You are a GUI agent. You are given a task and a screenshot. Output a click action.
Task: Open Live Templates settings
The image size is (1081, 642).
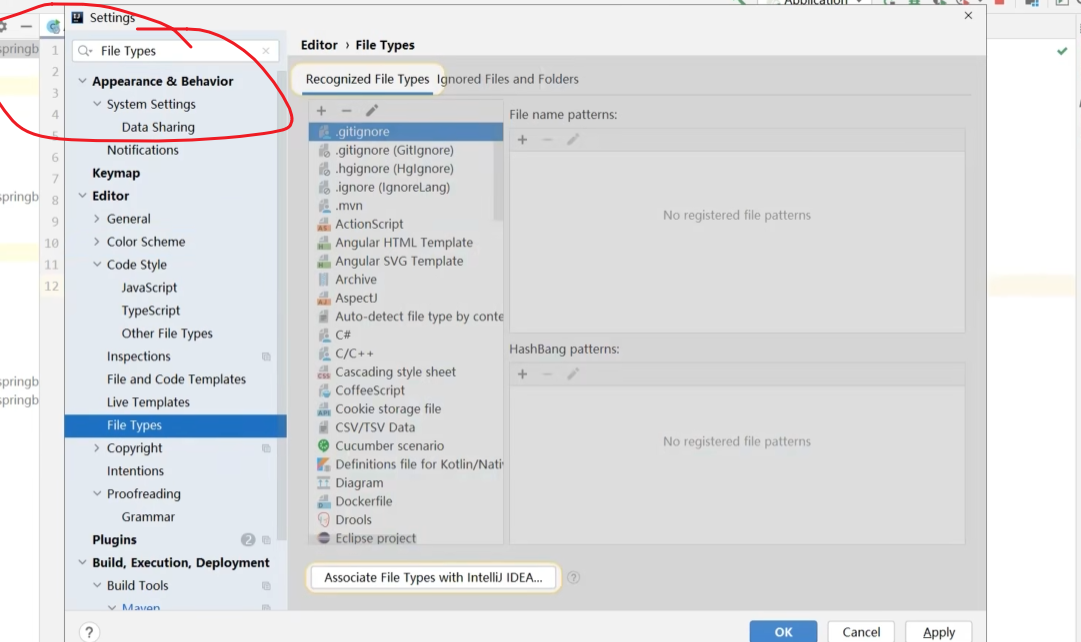click(x=148, y=403)
